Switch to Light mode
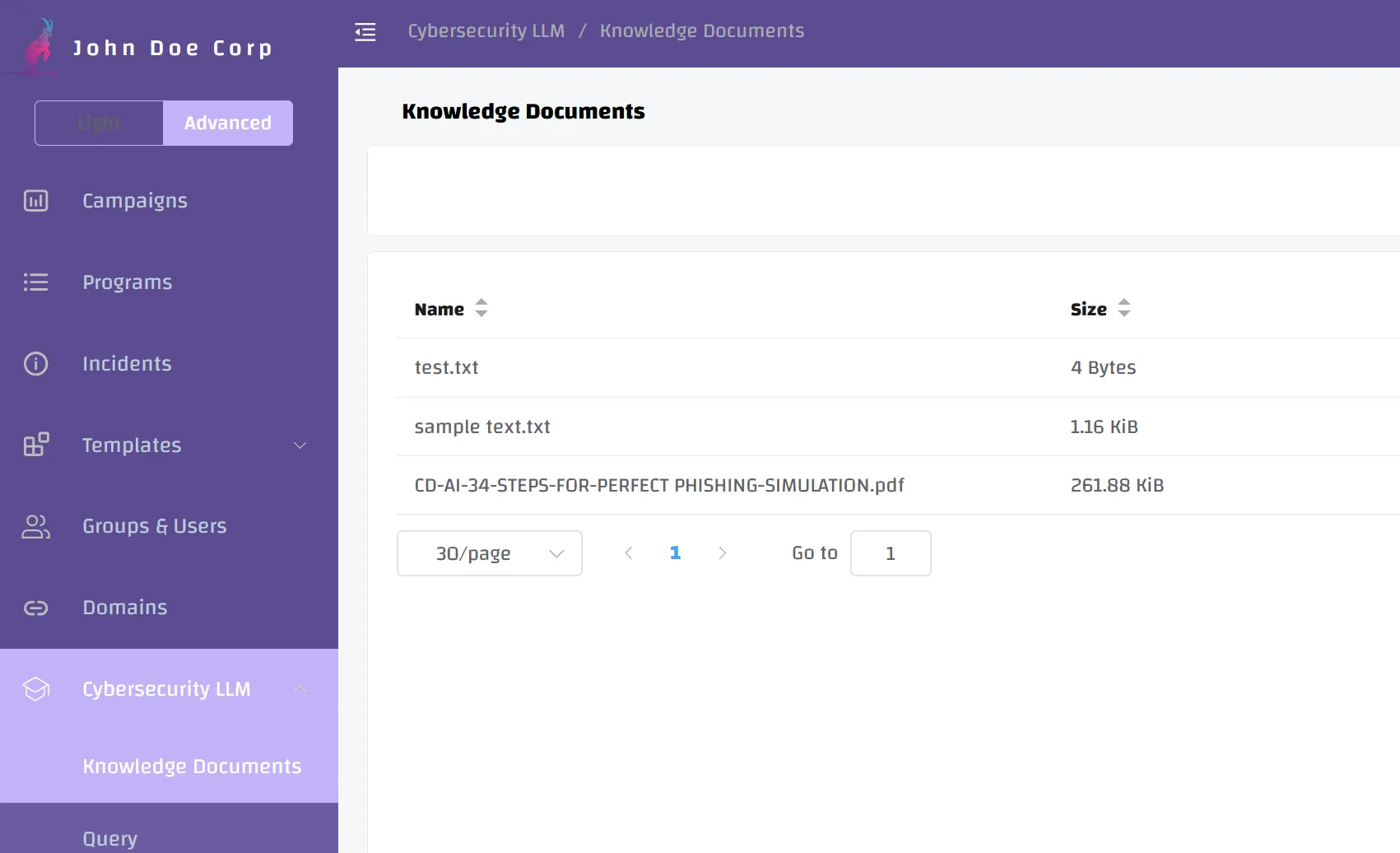 99,123
